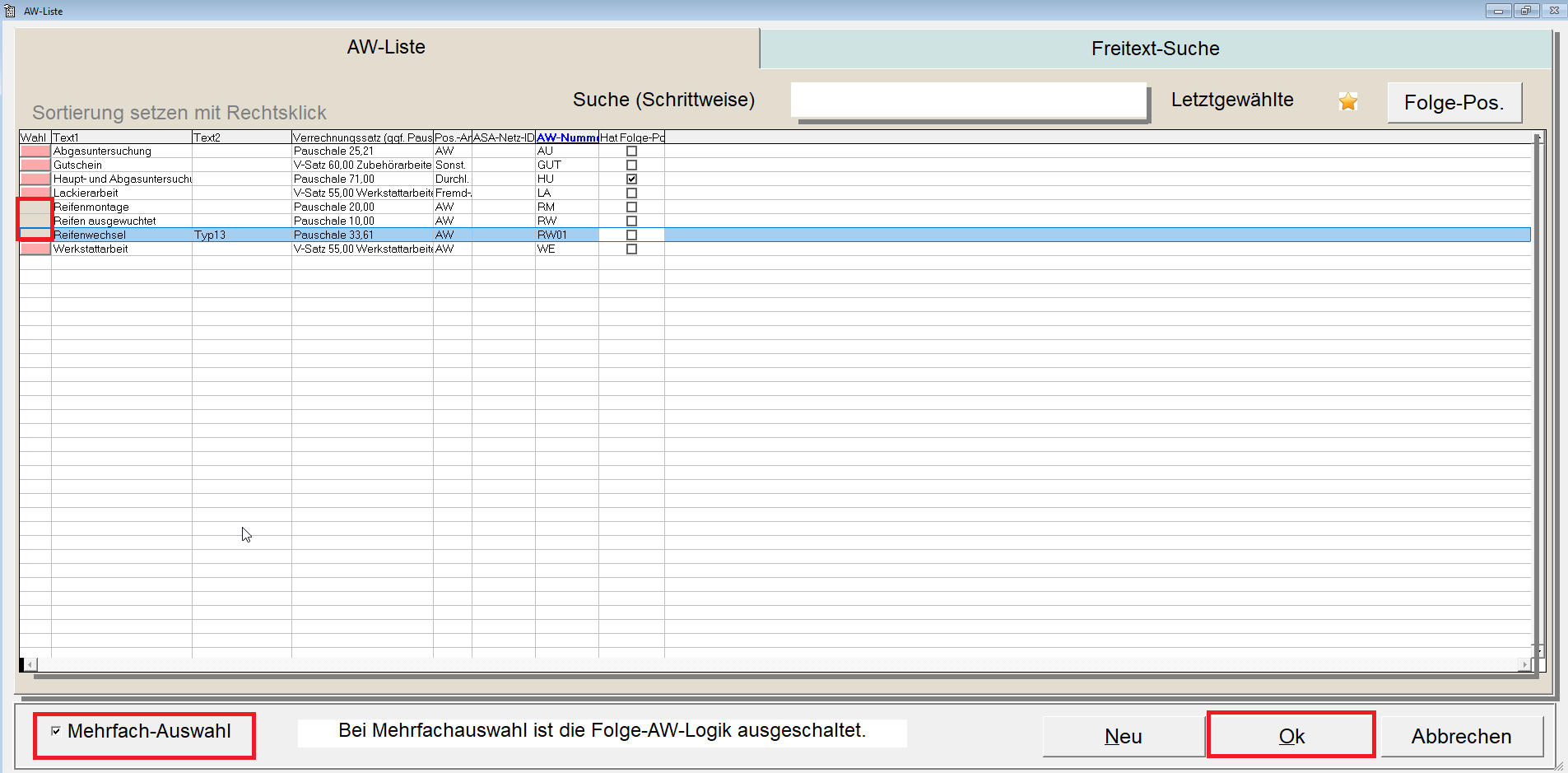Toggle Folge-Pos checkbox in Reifenwechsel row
1568x773 pixels.
(631, 235)
